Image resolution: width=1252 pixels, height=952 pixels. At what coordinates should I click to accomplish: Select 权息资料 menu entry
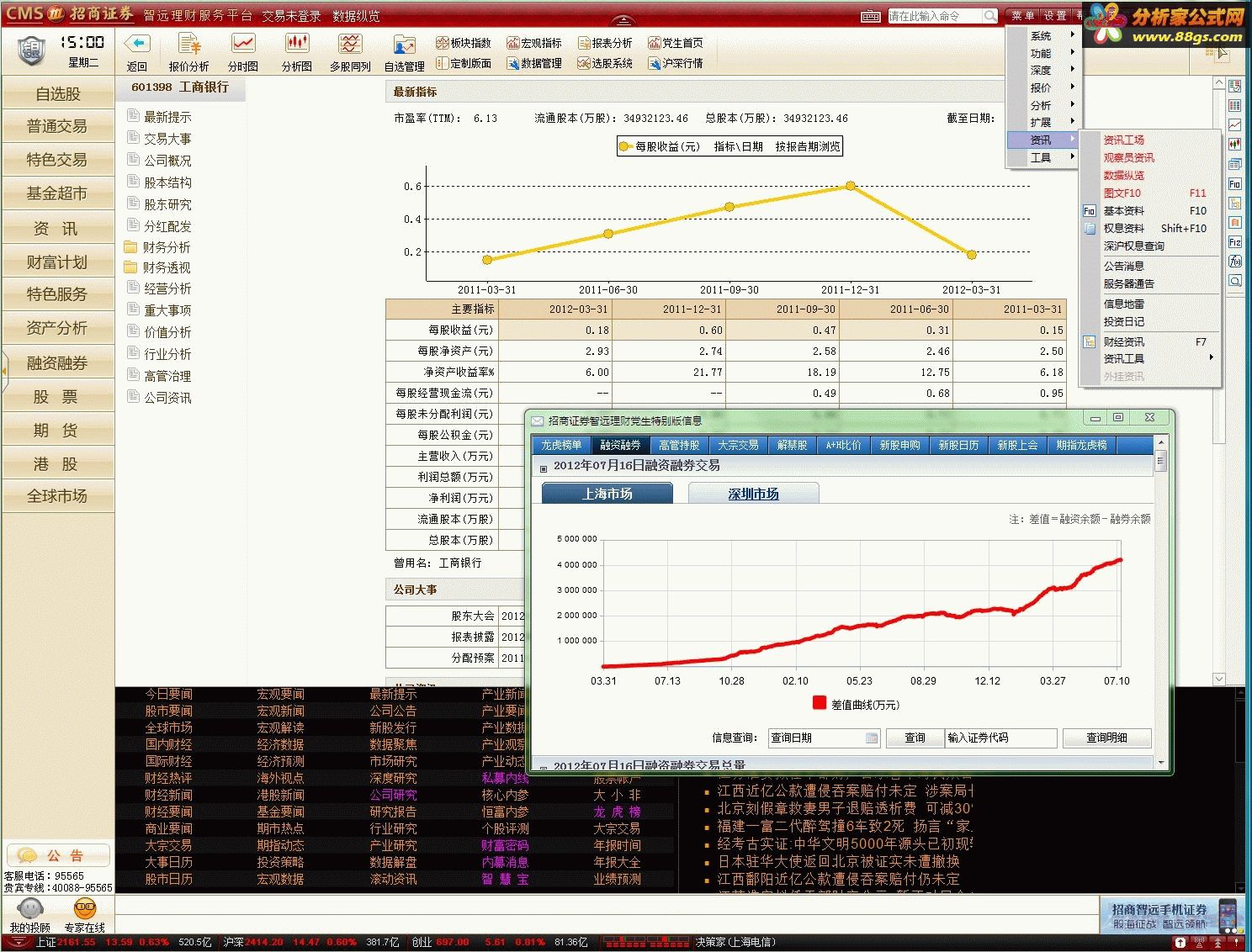tap(1150, 228)
